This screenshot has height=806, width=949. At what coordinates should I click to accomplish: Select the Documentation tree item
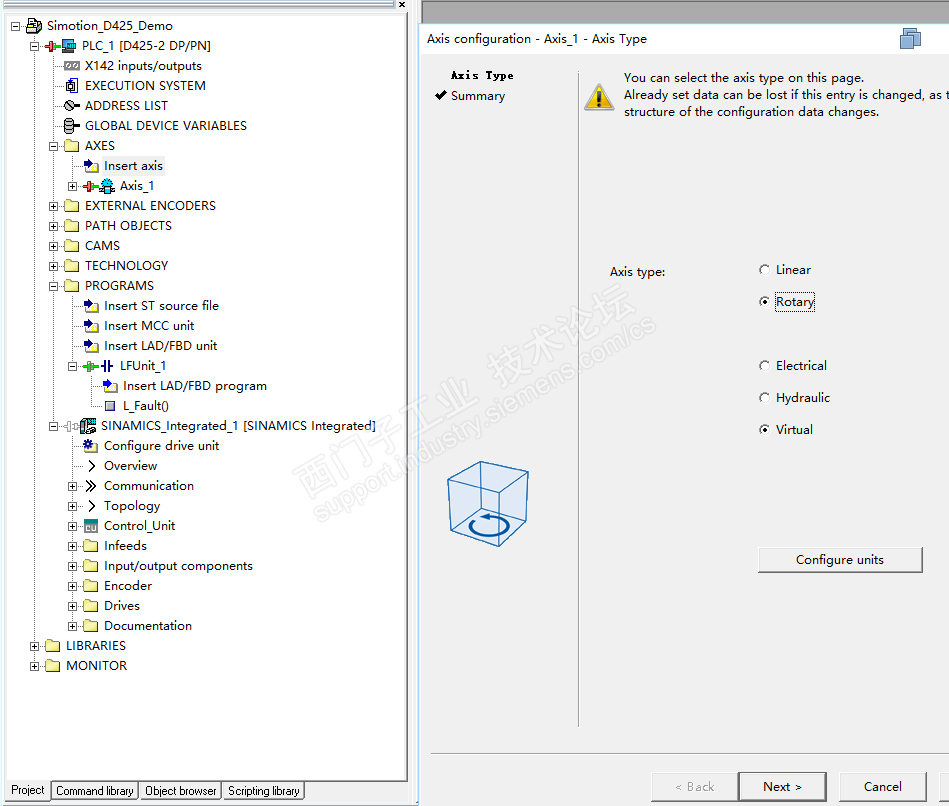[x=148, y=626]
